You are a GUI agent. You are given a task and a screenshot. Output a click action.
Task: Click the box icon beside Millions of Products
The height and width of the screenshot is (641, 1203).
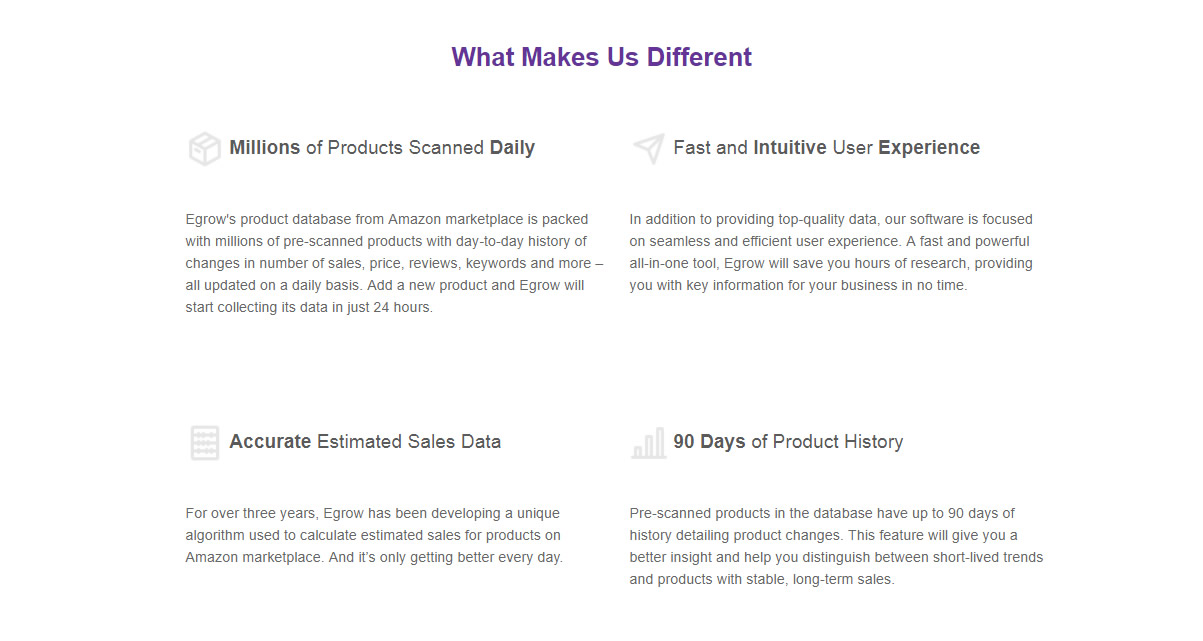tap(204, 149)
